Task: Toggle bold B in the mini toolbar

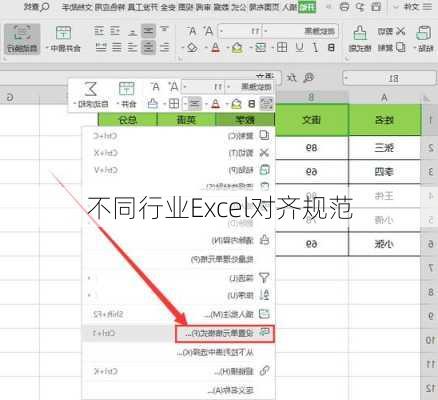Action: tap(252, 104)
